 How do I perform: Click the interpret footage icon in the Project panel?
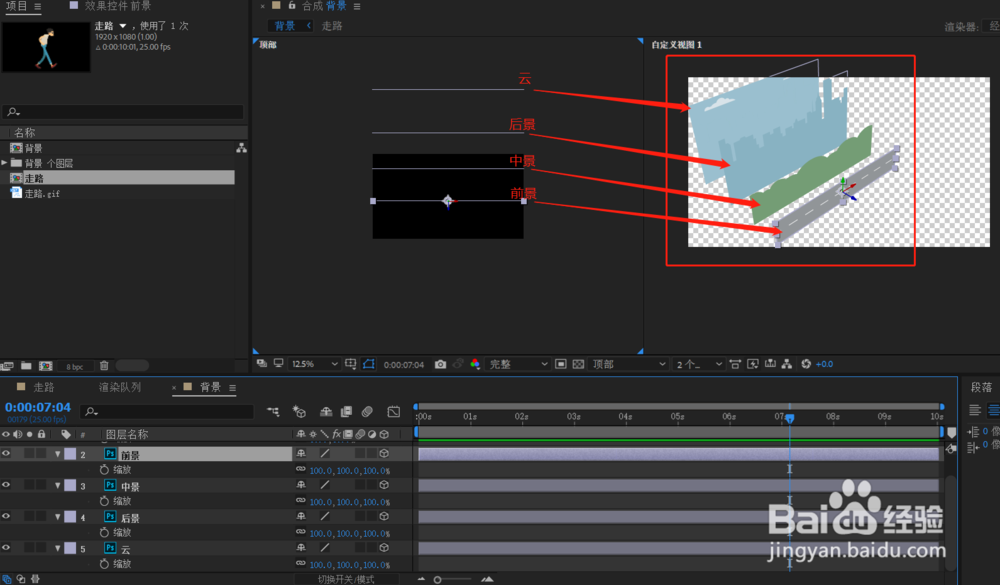[7, 366]
